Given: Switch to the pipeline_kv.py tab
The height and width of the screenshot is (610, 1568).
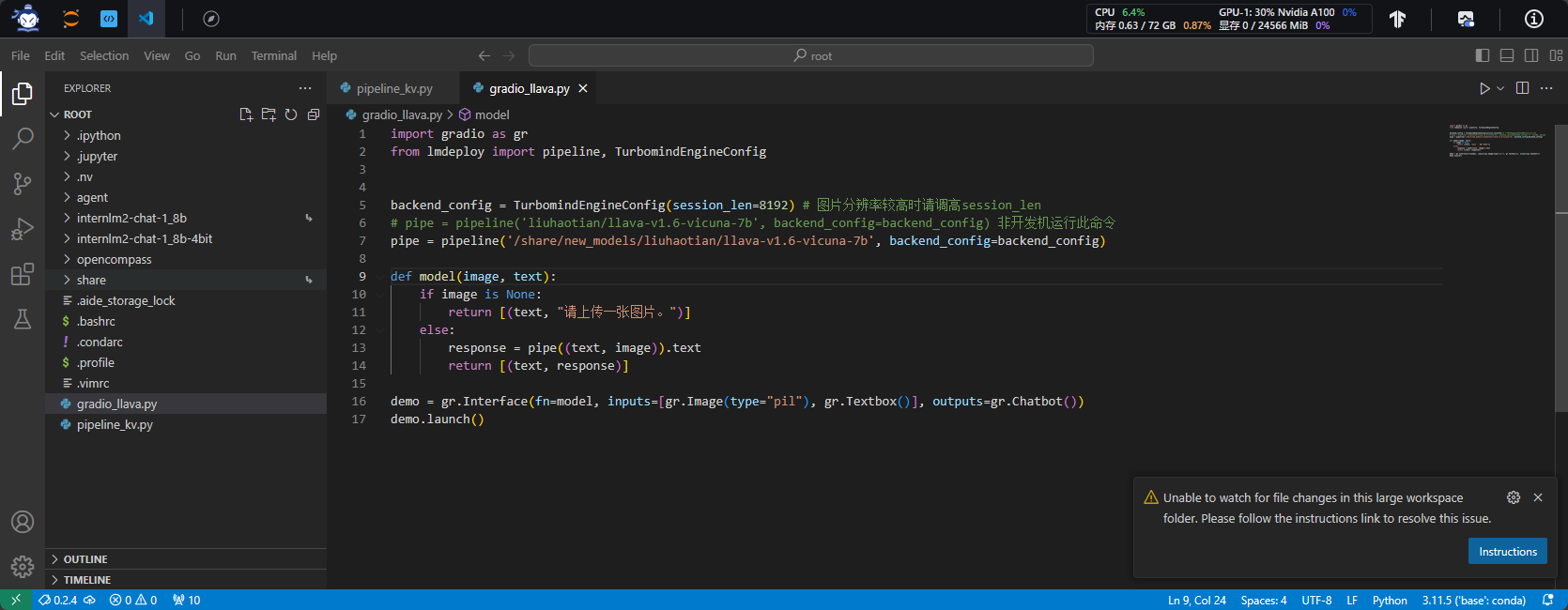Looking at the screenshot, I should [394, 88].
